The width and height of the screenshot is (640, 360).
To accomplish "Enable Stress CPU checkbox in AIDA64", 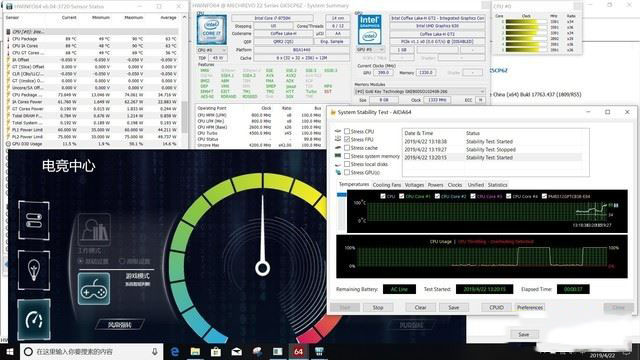I will pyautogui.click(x=347, y=131).
